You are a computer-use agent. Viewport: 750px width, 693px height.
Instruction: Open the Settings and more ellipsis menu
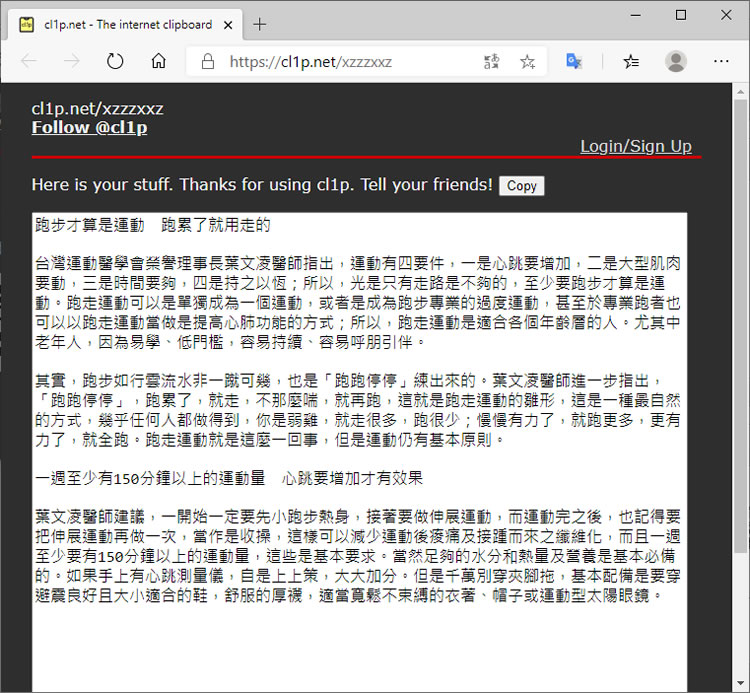click(x=721, y=61)
